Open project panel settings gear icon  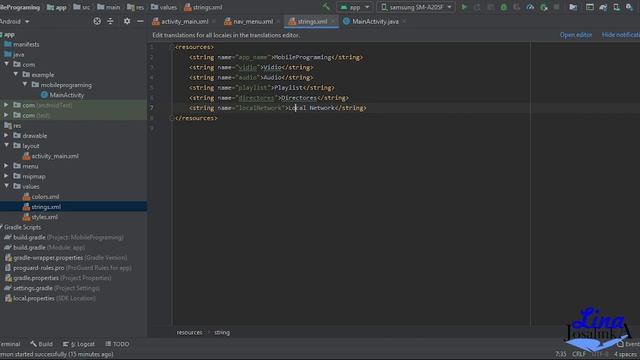[x=127, y=21]
